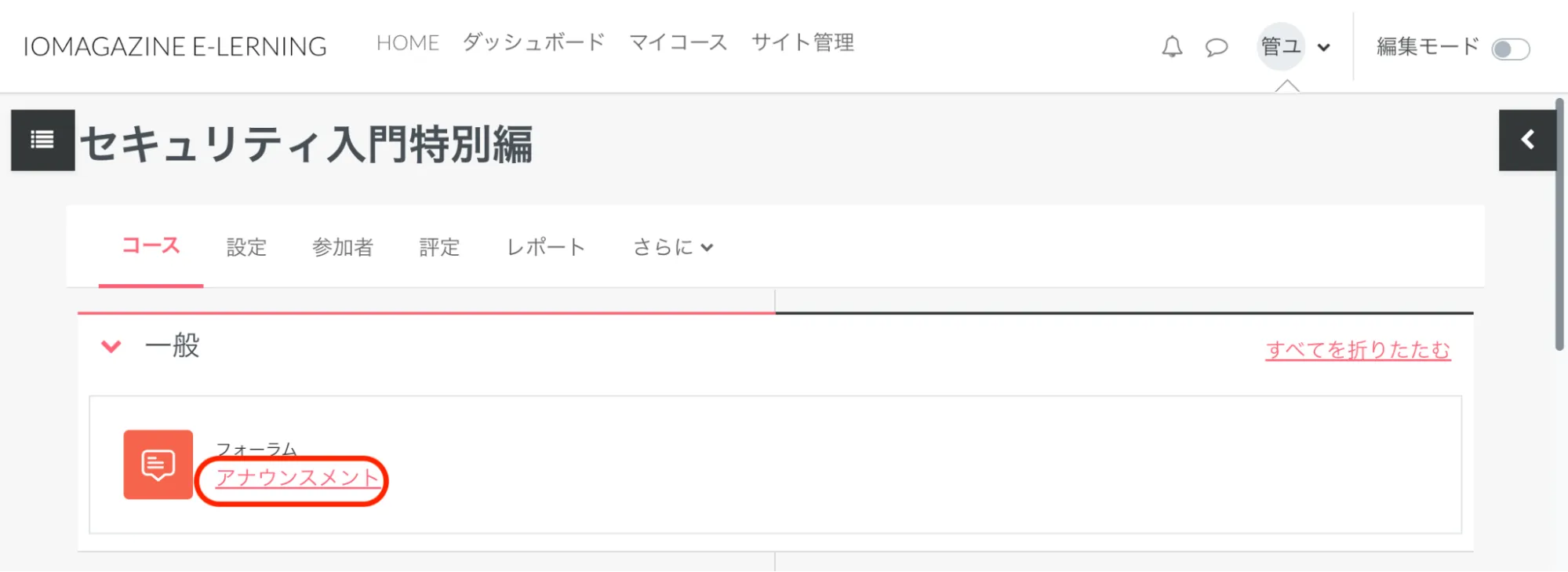Open the course index drawer icon
Viewport: 1568px width, 572px height.
point(42,140)
